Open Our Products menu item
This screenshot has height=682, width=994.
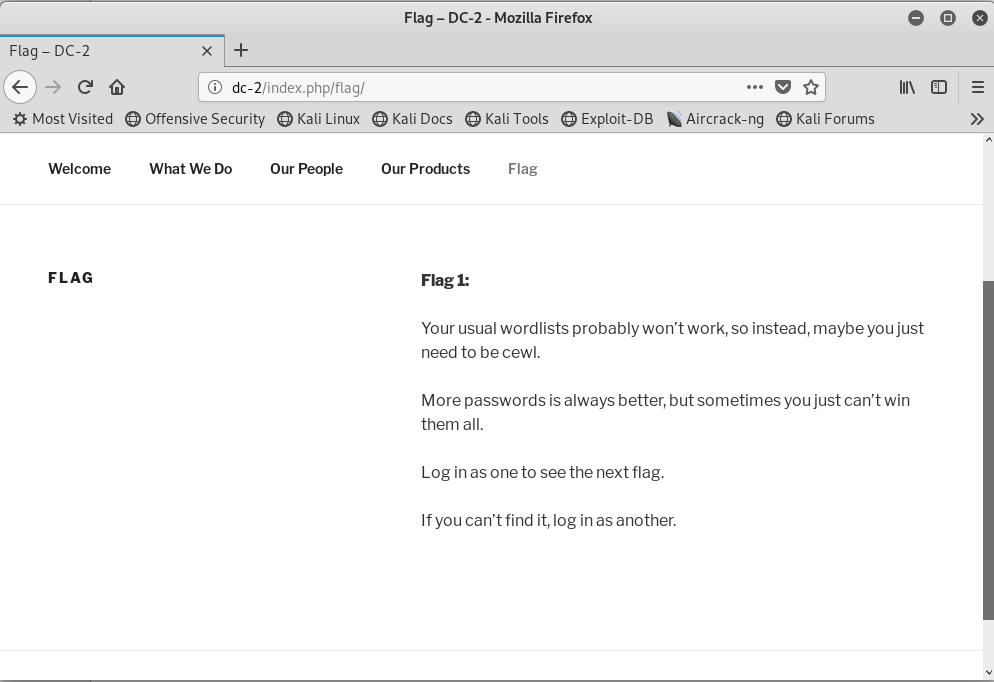[x=425, y=169]
